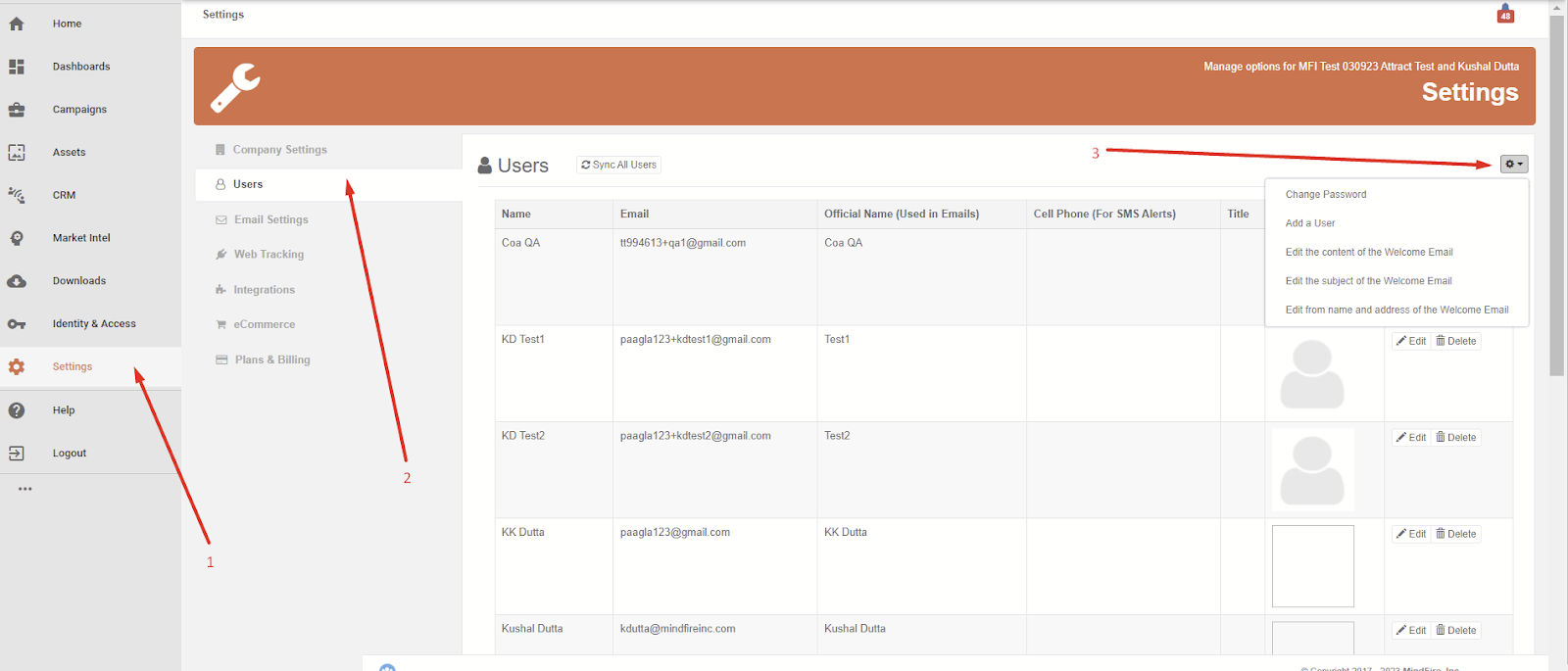The height and width of the screenshot is (671, 1568).
Task: Go to Dashboards in left navigation
Action: tap(81, 67)
